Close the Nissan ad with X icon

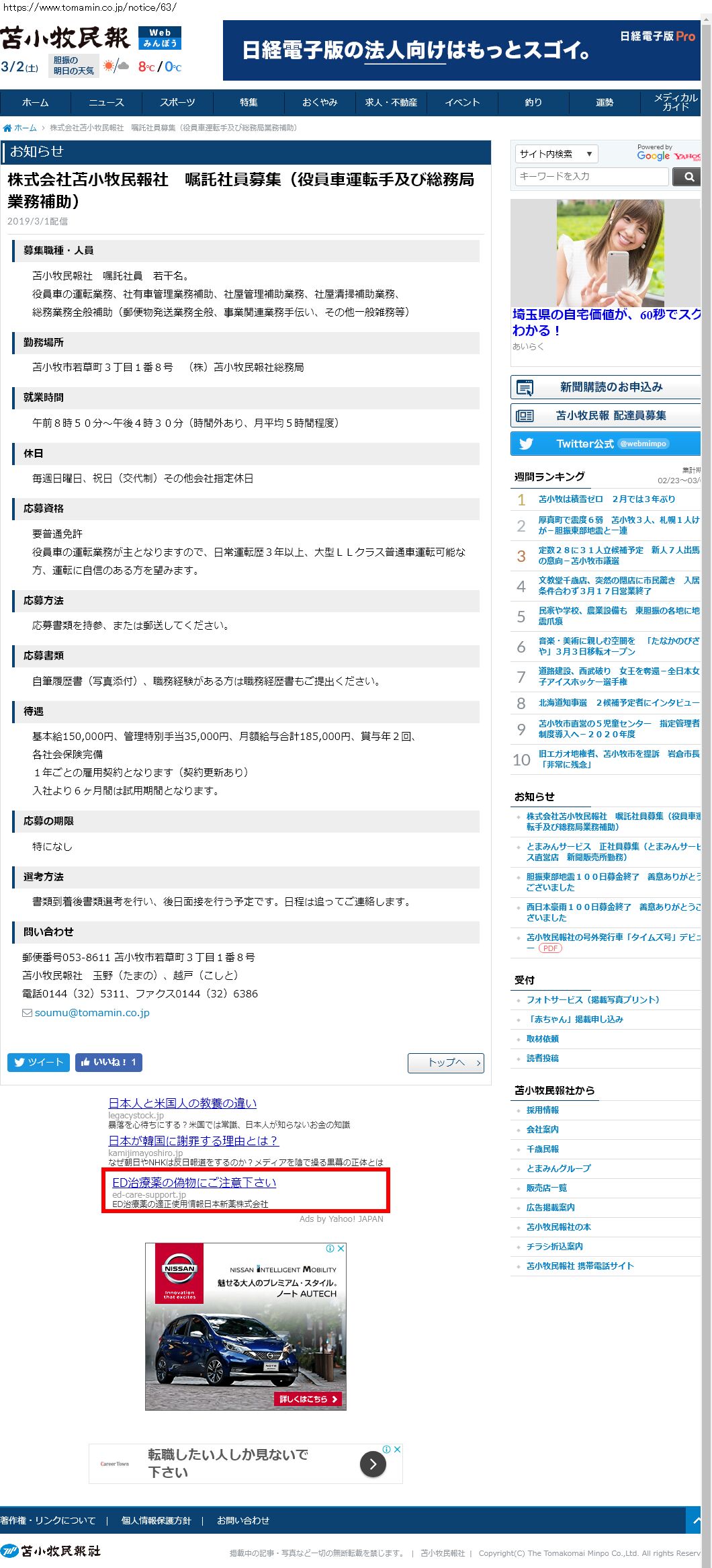(x=341, y=1248)
